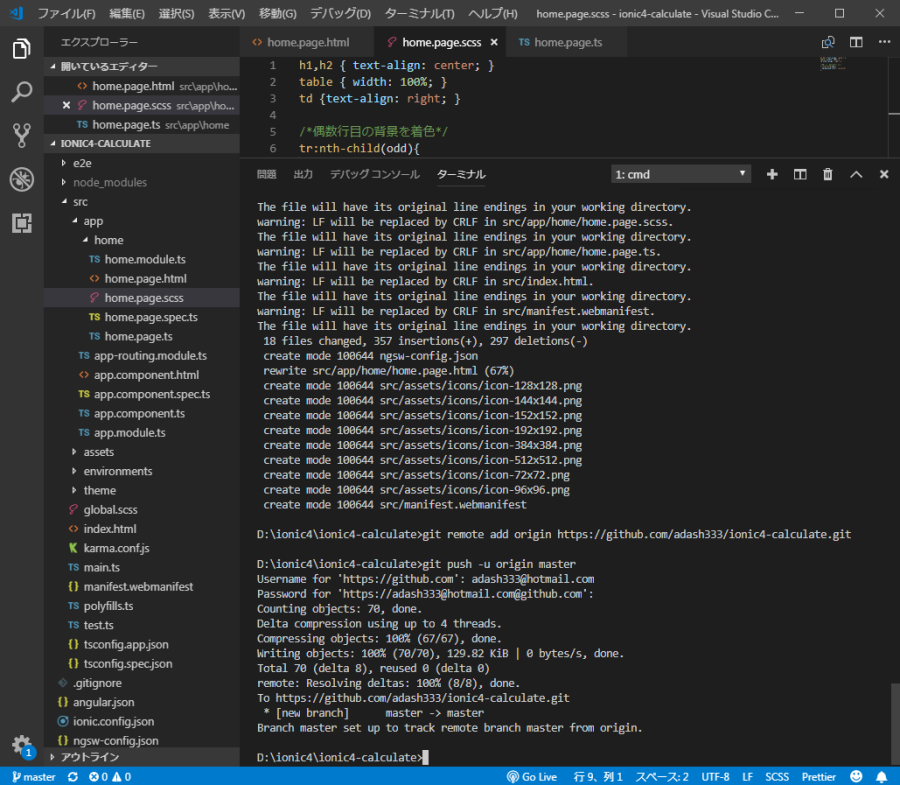
Task: Switch to the home.page.ts editor tab
Action: pyautogui.click(x=562, y=43)
